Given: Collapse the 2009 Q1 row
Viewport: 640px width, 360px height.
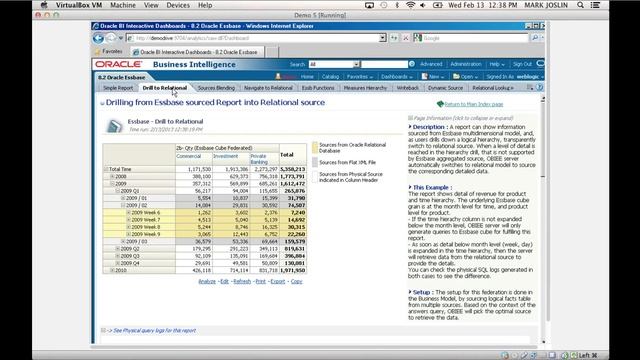Looking at the screenshot, I should click(118, 191).
